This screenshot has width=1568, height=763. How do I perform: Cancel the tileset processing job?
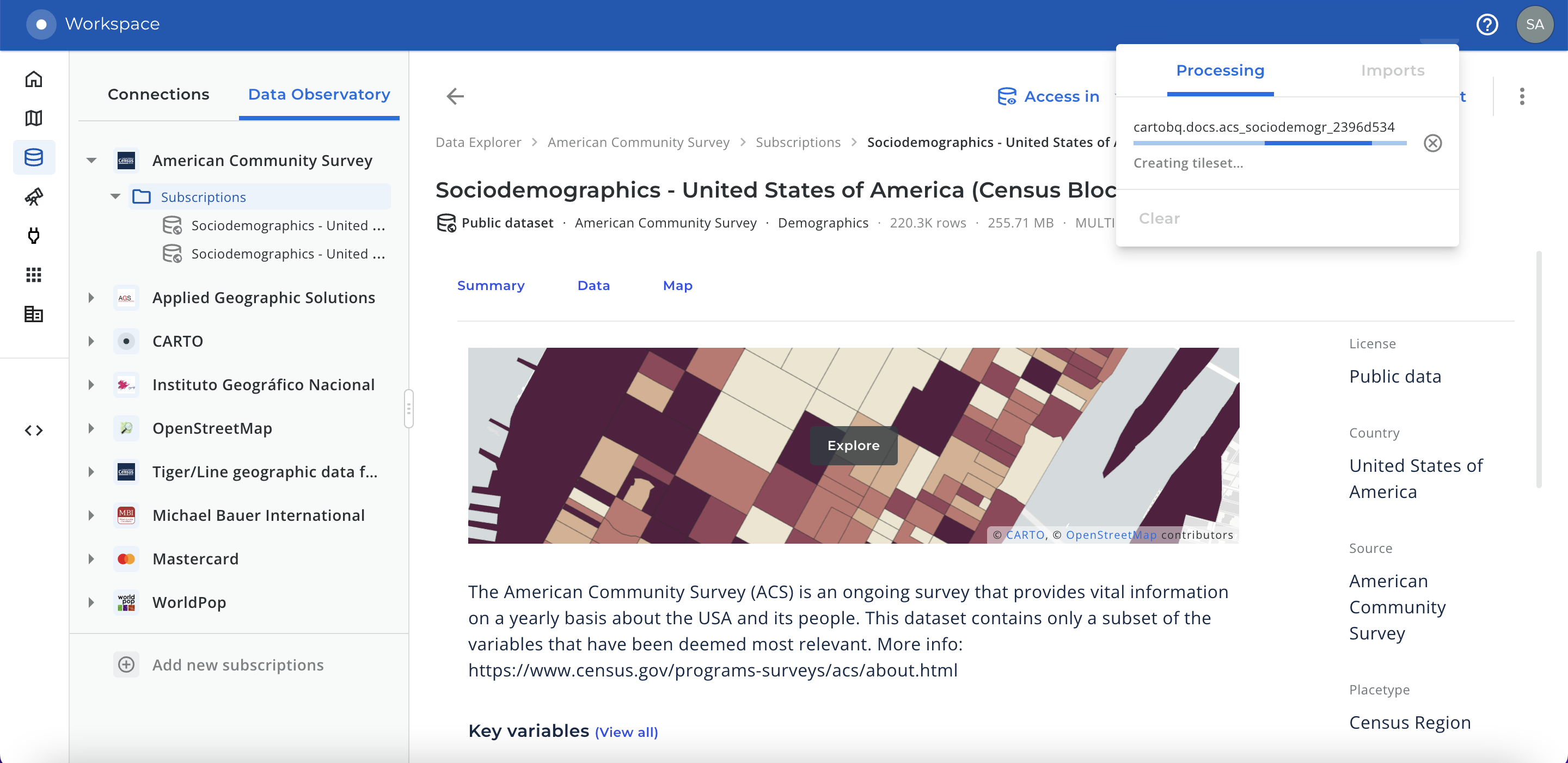1432,143
